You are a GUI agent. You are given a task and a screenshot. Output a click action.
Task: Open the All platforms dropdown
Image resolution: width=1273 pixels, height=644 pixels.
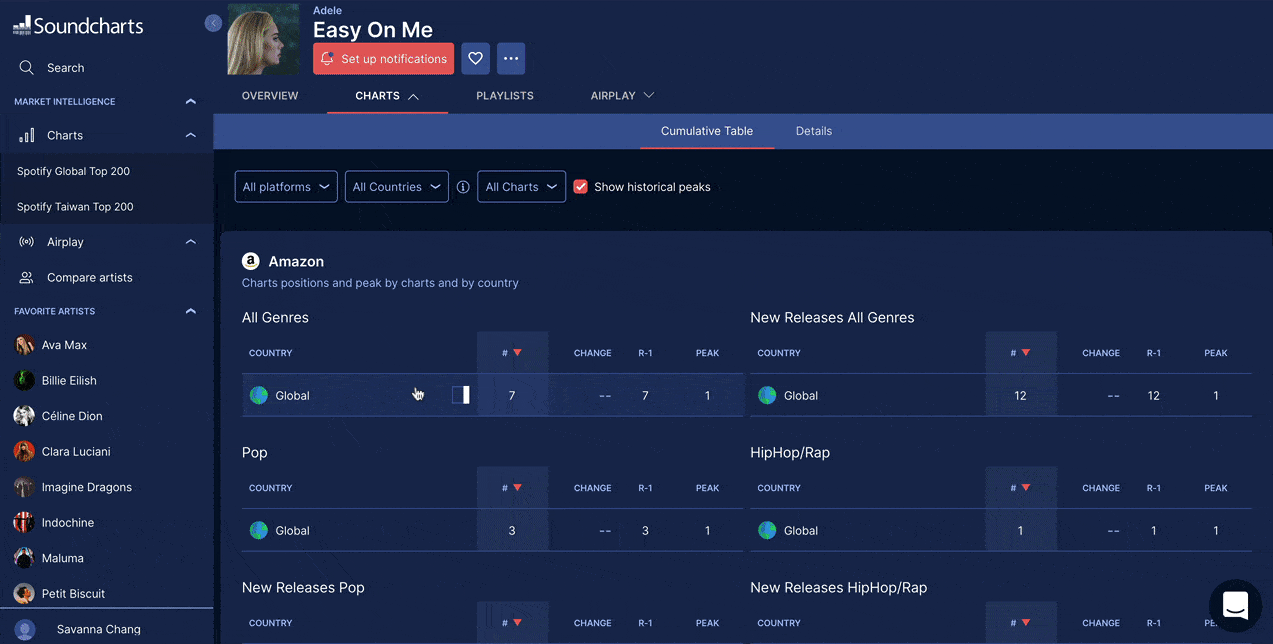(286, 187)
